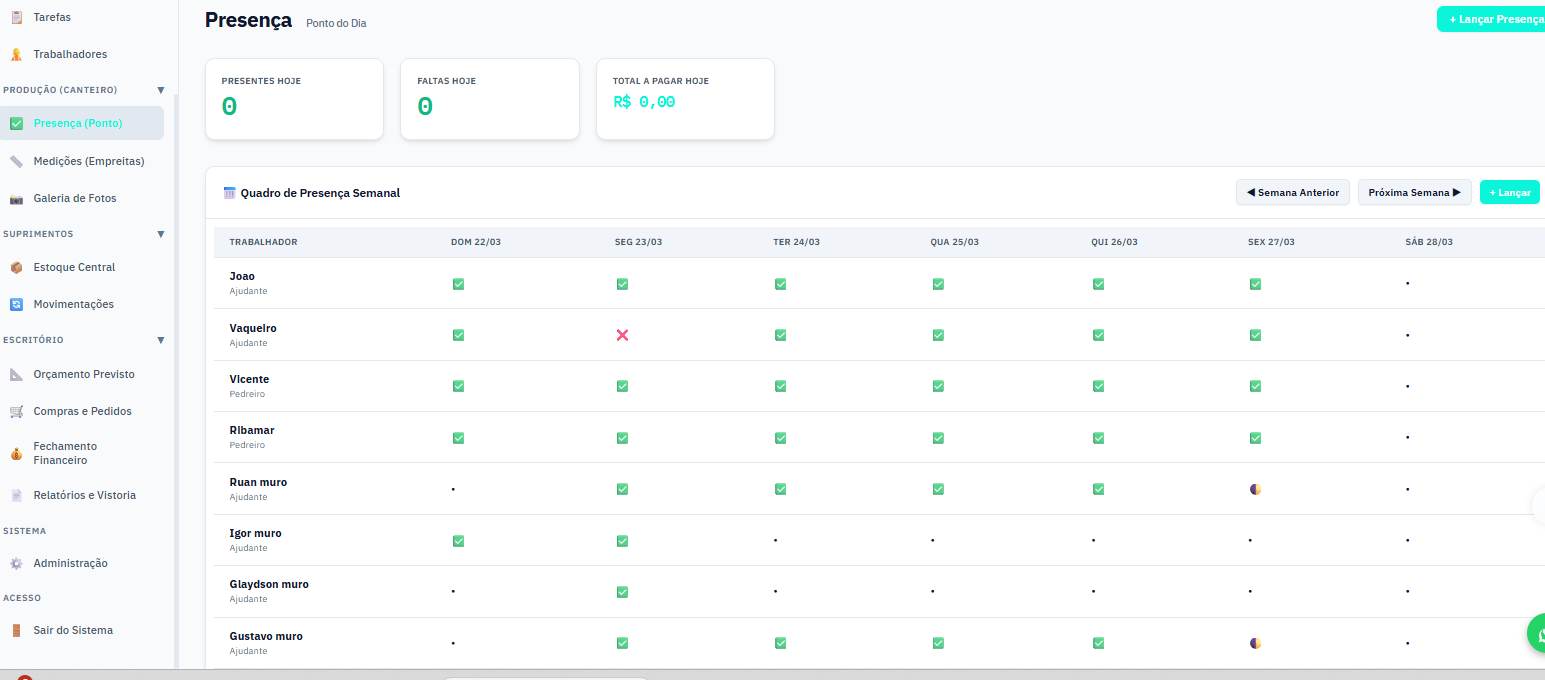
Task: Click the Trabalhadores worker icon
Action: click(16, 54)
